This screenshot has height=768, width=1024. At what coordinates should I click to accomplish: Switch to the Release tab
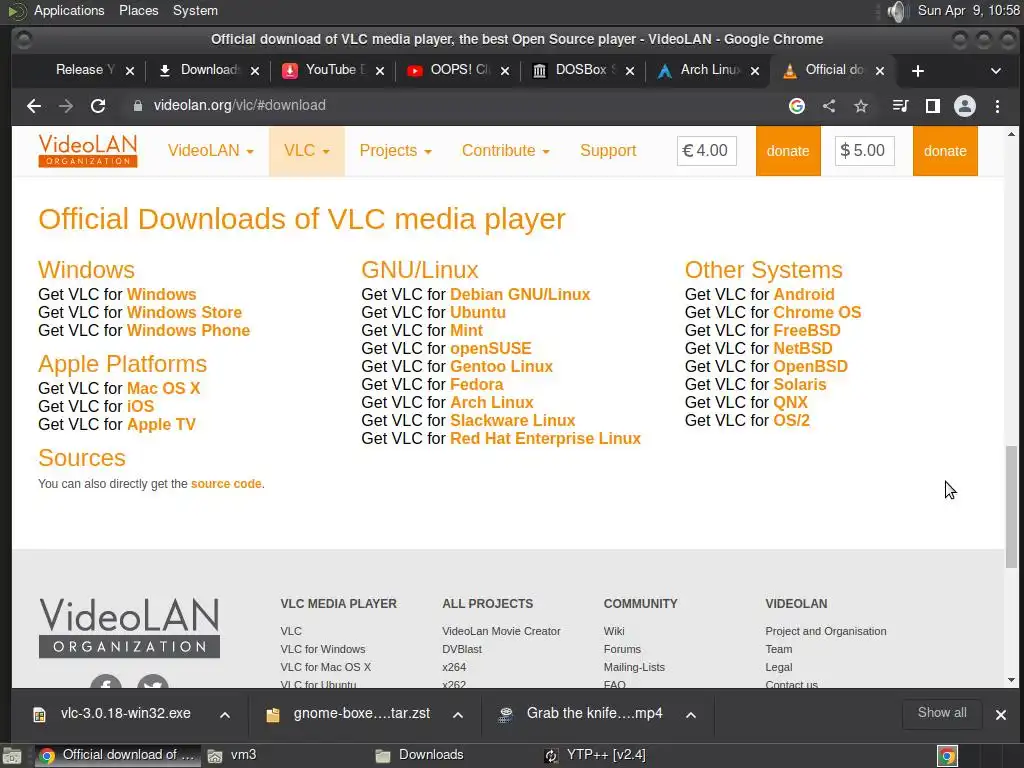click(84, 70)
